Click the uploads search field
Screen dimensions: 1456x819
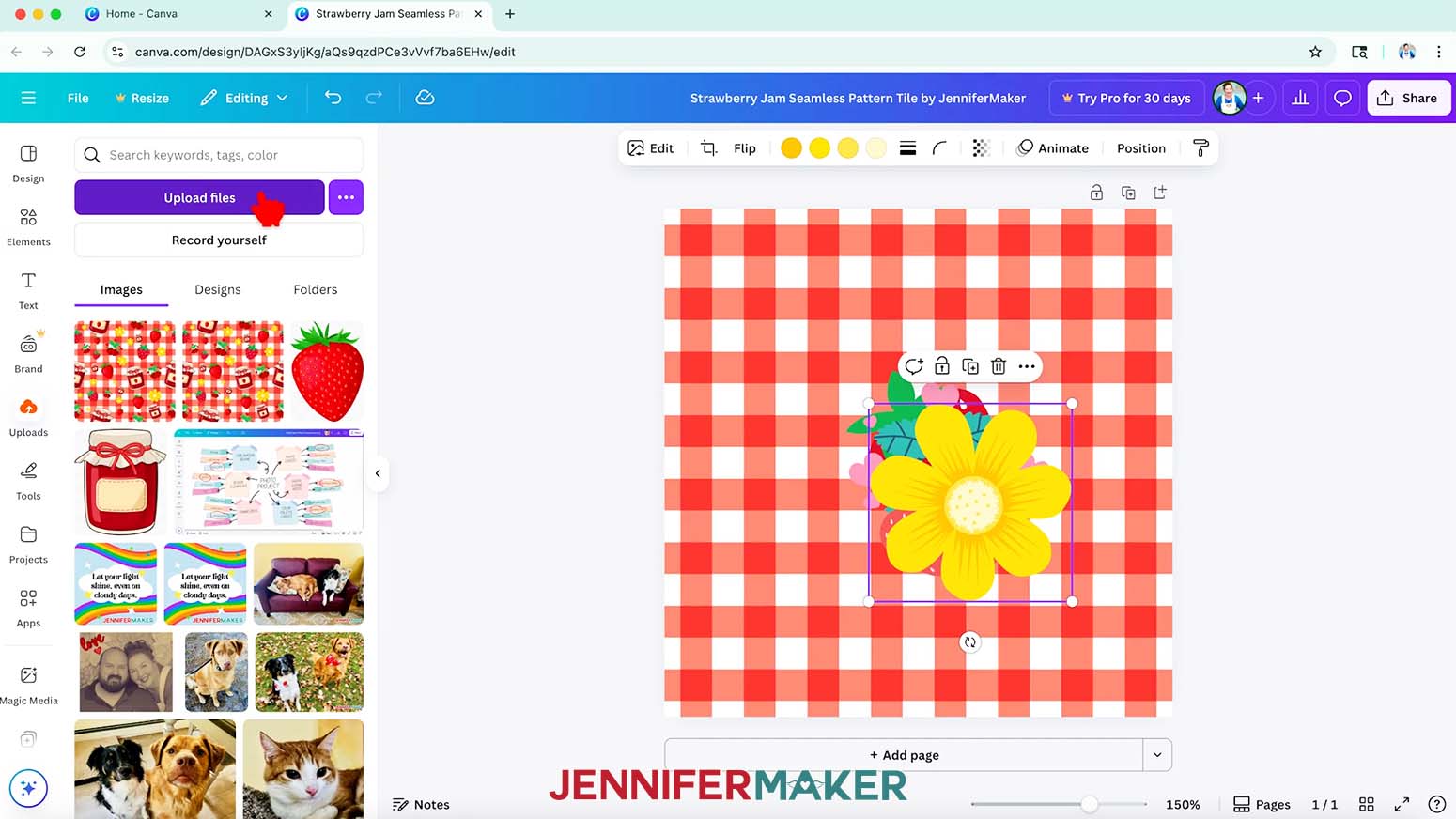coord(219,155)
